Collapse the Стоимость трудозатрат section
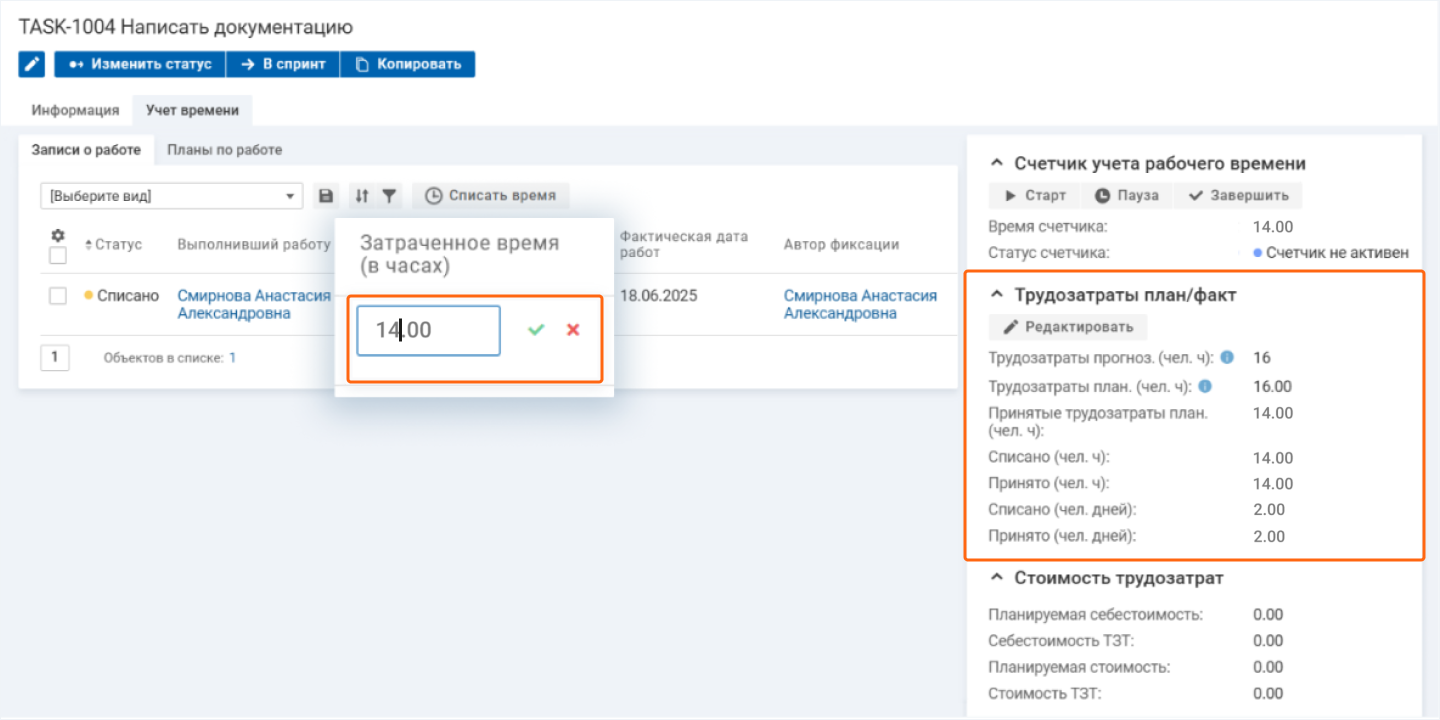1440x720 pixels. pyautogui.click(x=996, y=578)
